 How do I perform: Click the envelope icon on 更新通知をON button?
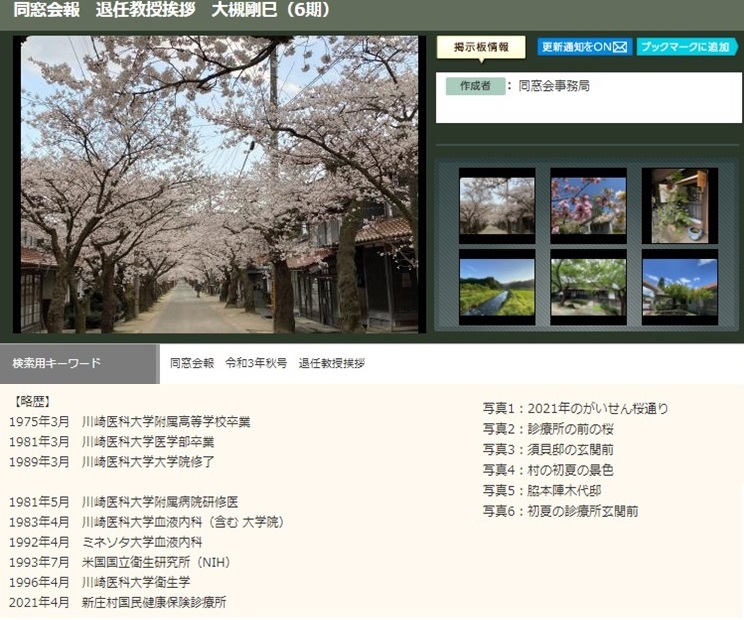click(620, 46)
